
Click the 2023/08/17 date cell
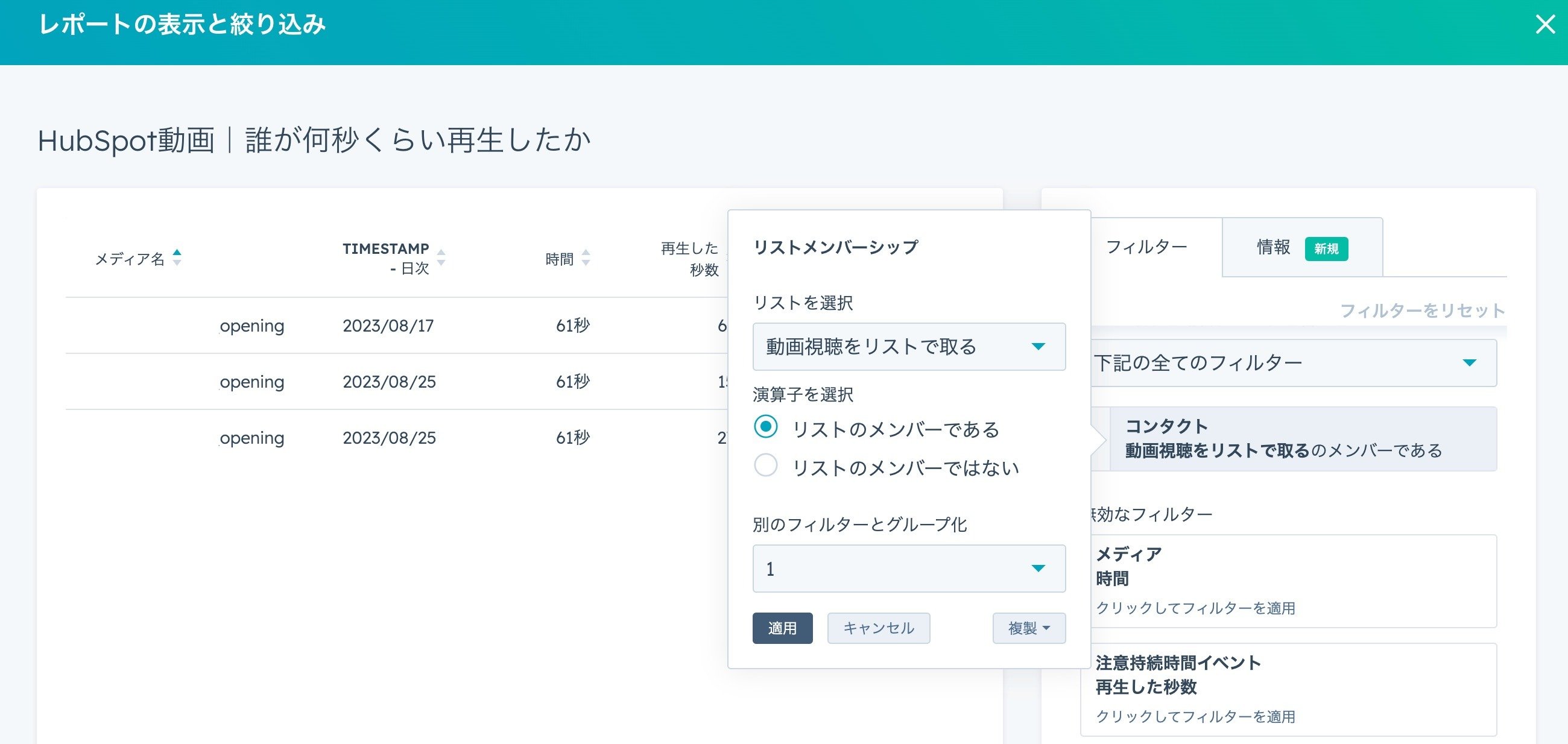(x=388, y=326)
